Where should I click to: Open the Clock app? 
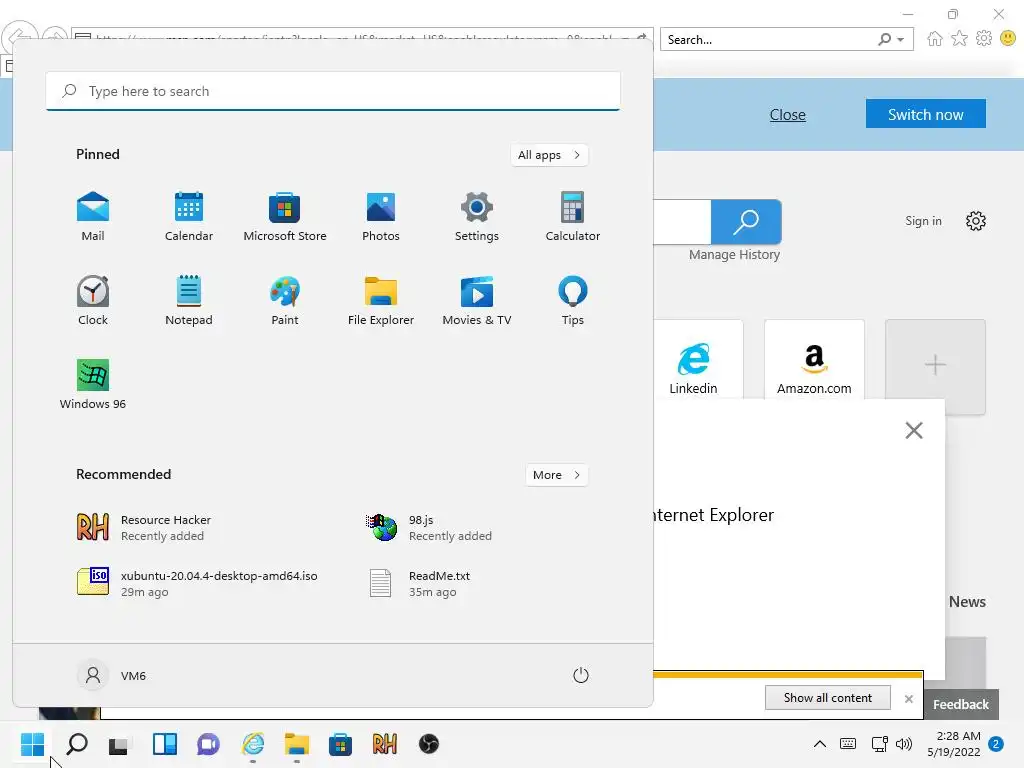pos(93,300)
